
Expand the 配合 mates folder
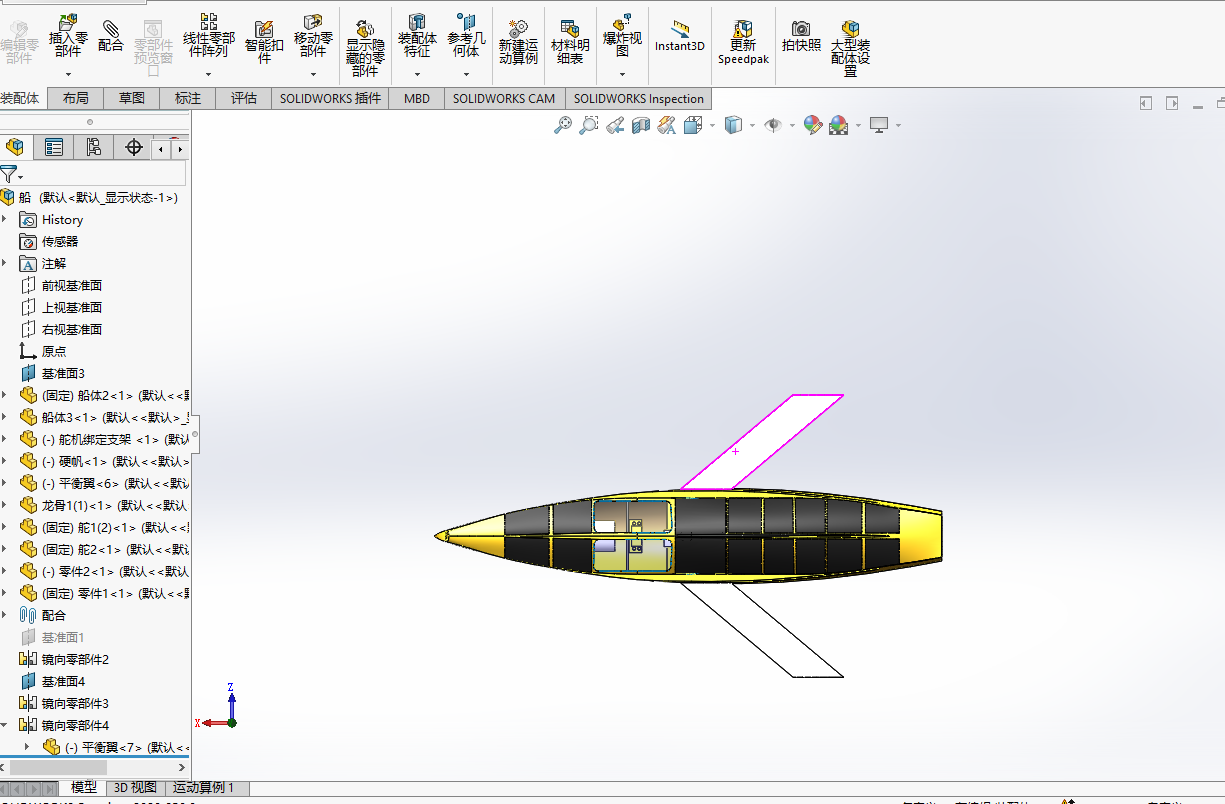tap(4, 615)
